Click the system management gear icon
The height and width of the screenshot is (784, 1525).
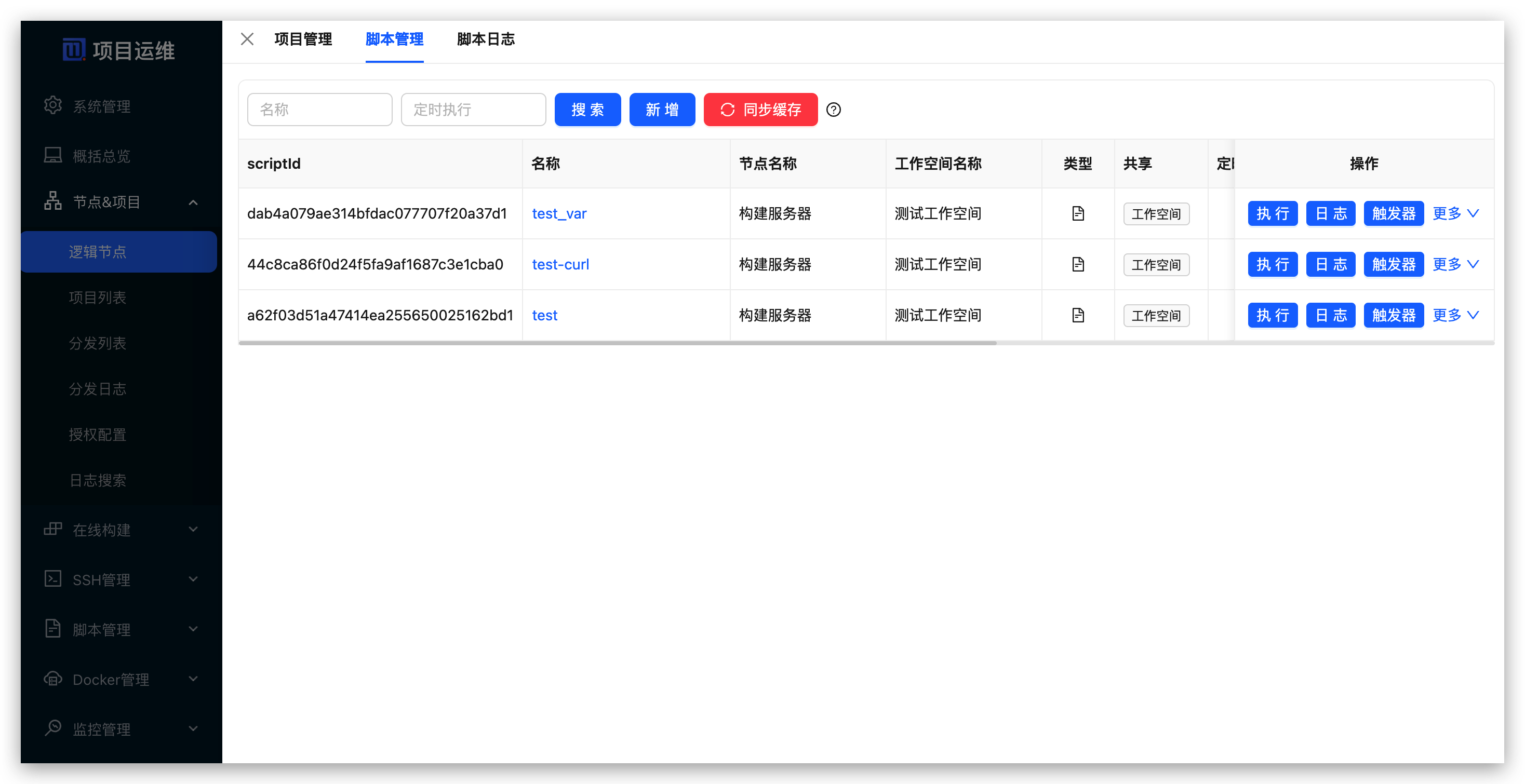[52, 105]
